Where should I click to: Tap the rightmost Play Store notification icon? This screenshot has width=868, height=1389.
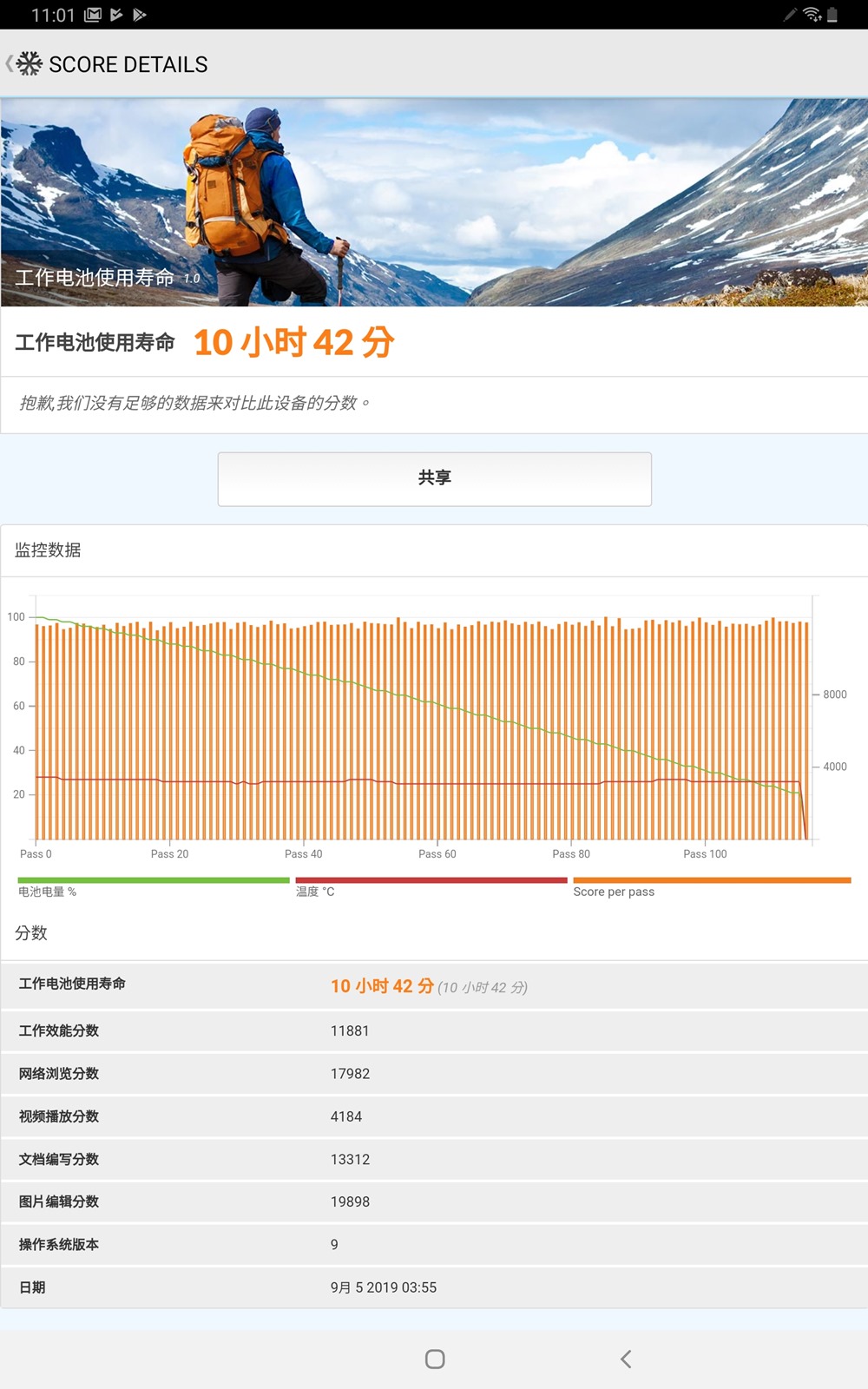140,15
